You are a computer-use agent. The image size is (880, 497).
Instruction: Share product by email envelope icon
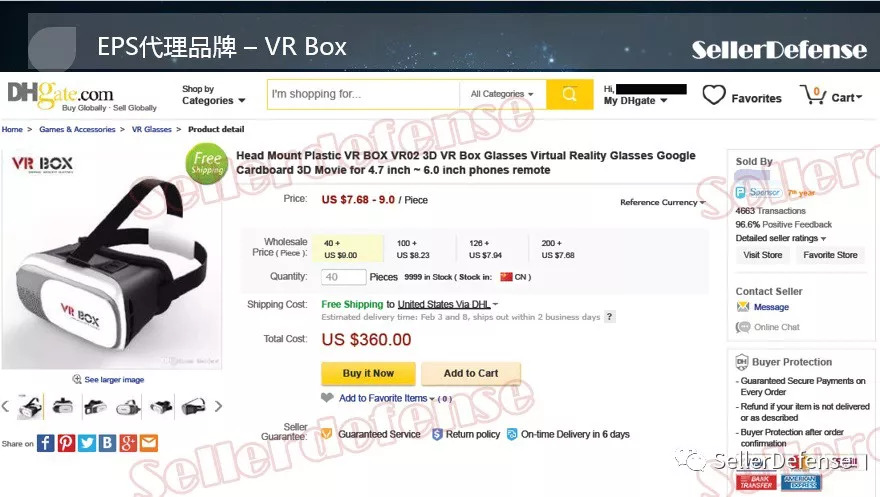coord(149,443)
